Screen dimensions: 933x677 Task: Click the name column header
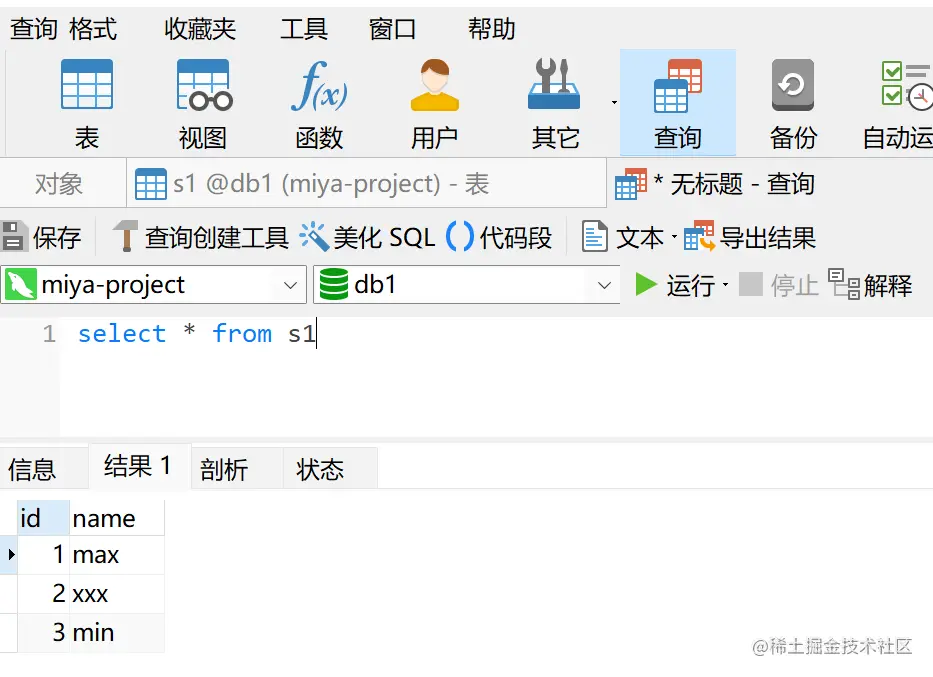pos(117,518)
